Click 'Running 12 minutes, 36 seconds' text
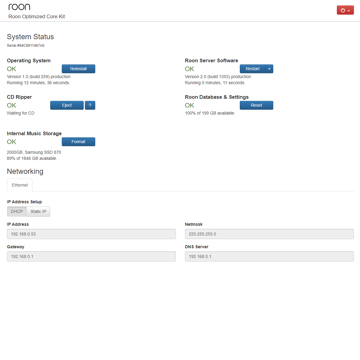 tap(38, 83)
